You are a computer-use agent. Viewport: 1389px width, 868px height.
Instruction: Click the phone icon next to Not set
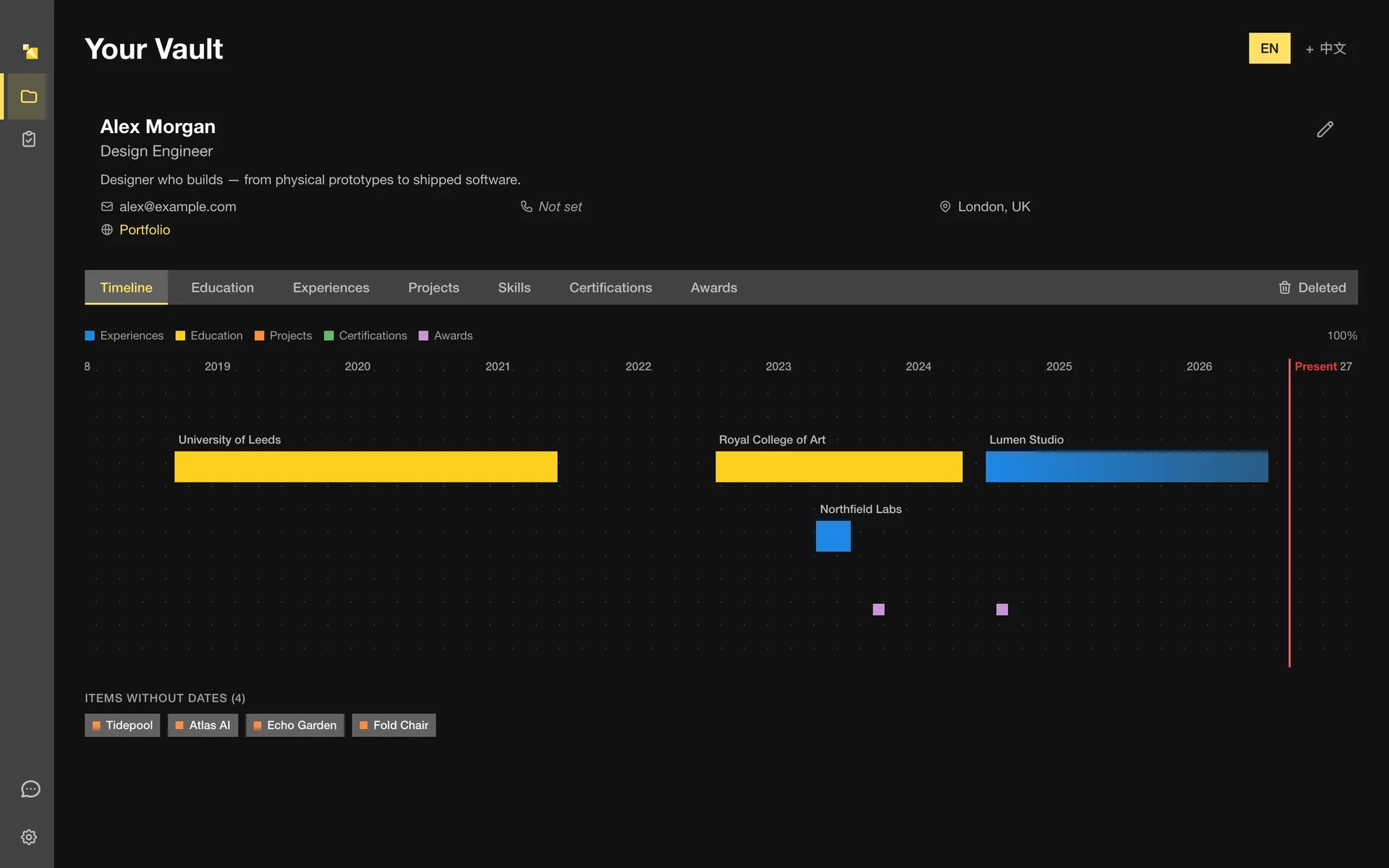click(527, 207)
